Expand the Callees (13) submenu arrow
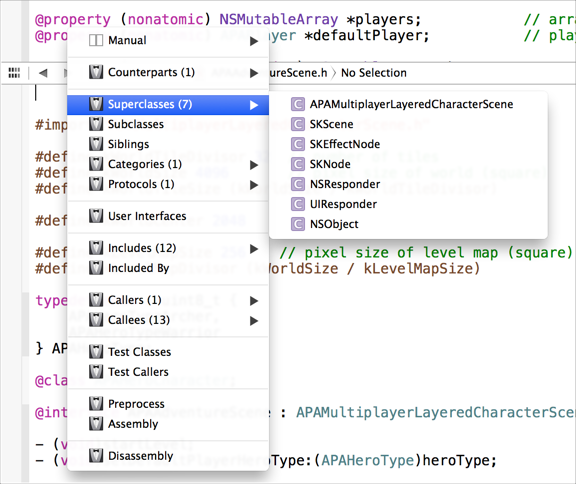 (x=253, y=321)
